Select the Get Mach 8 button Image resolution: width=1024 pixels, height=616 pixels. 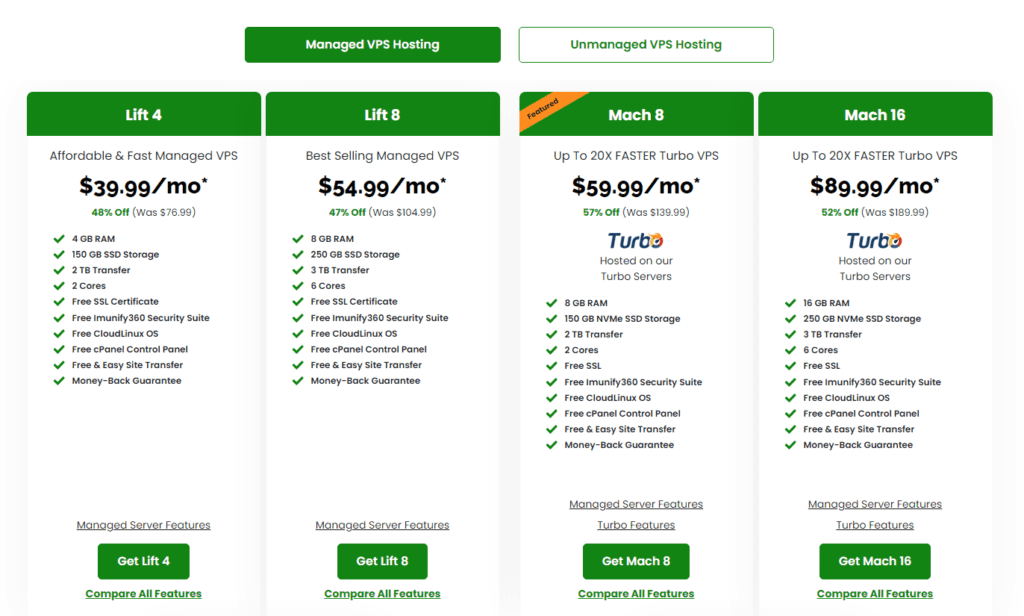tap(636, 561)
